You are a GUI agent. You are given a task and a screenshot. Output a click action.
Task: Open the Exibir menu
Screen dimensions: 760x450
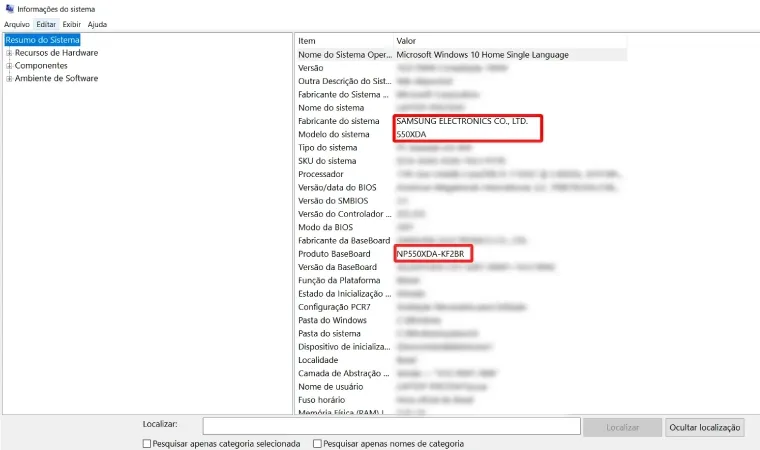coord(72,24)
